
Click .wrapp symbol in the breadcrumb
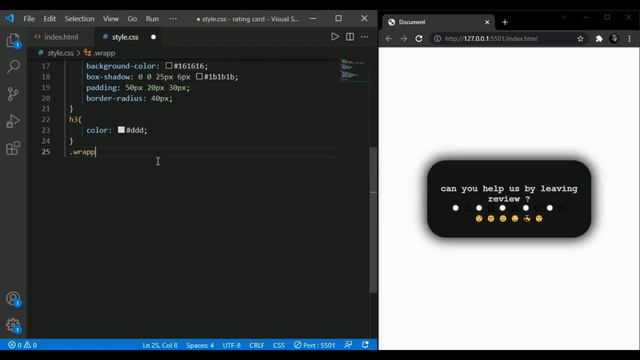[x=104, y=53]
